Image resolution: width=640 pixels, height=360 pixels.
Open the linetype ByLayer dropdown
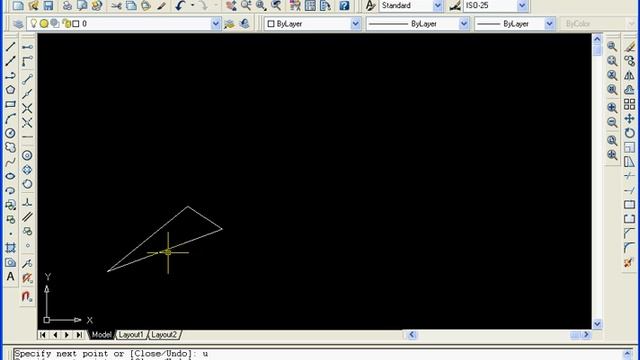click(464, 24)
